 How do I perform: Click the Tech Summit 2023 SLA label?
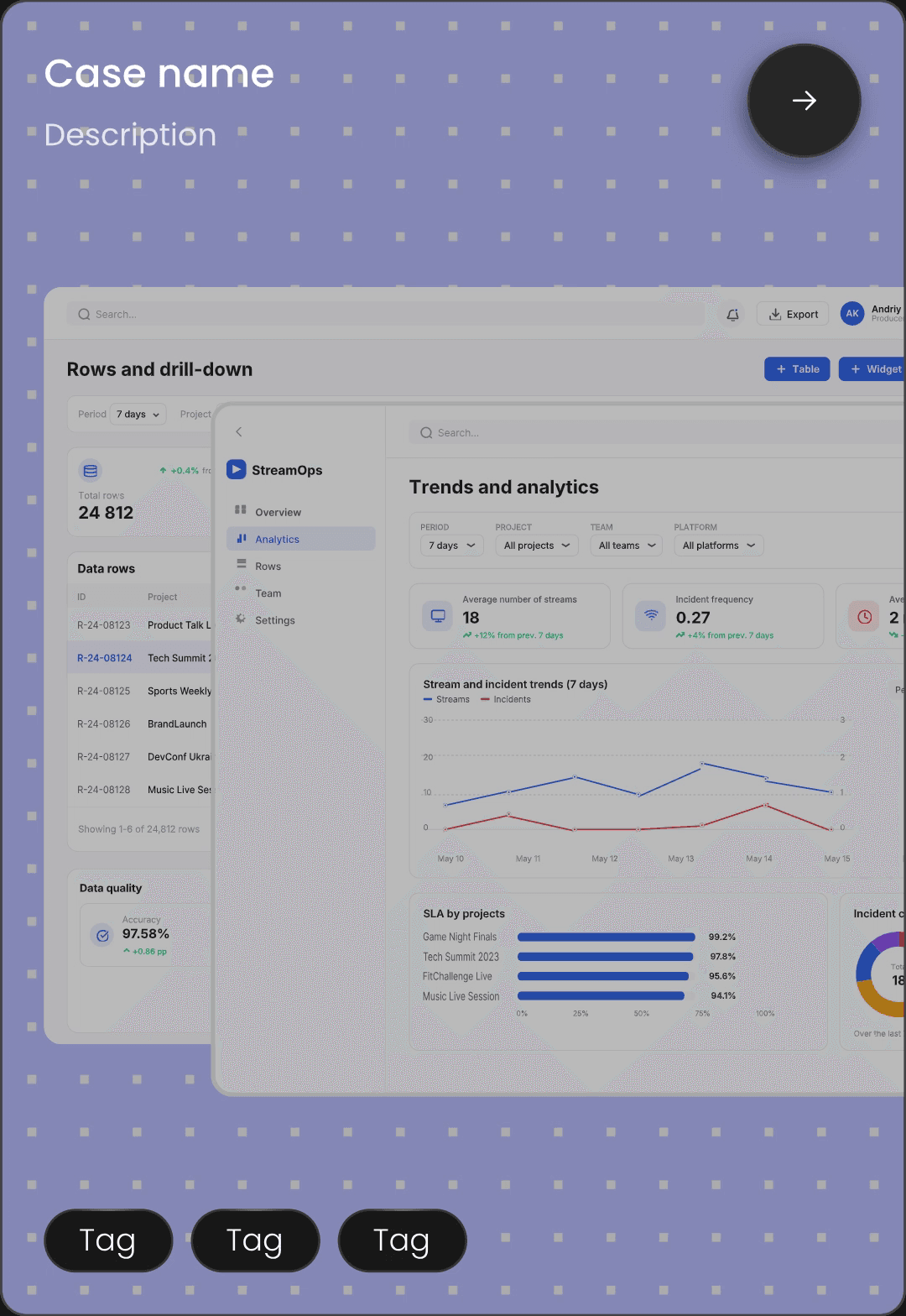[461, 957]
